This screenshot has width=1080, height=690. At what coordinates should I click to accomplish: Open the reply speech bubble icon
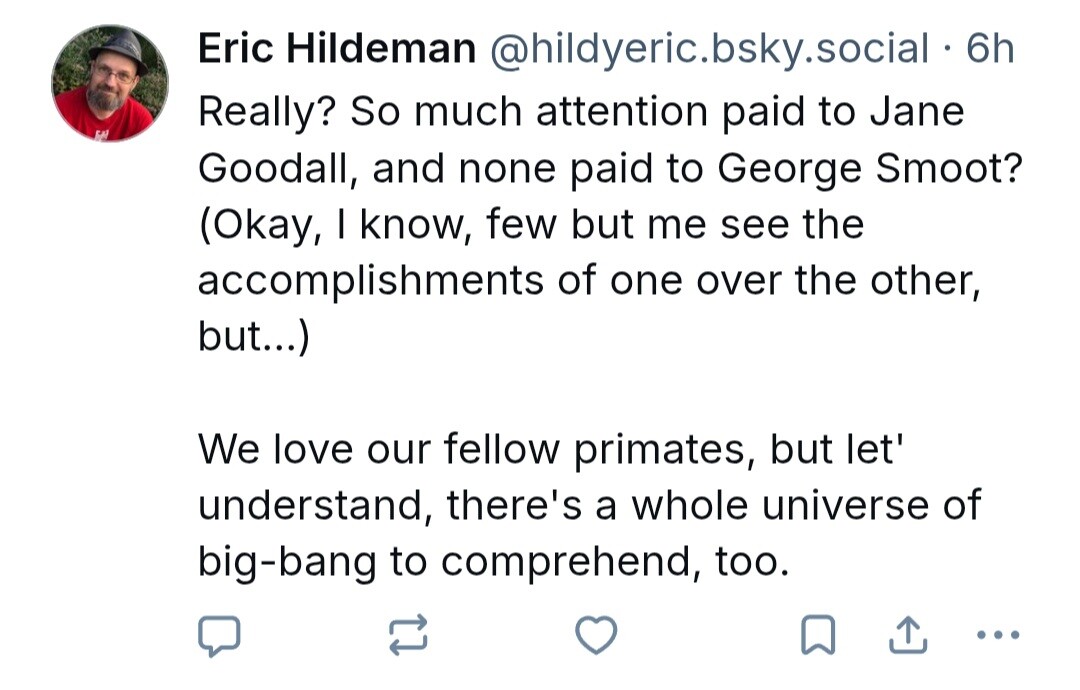point(219,635)
